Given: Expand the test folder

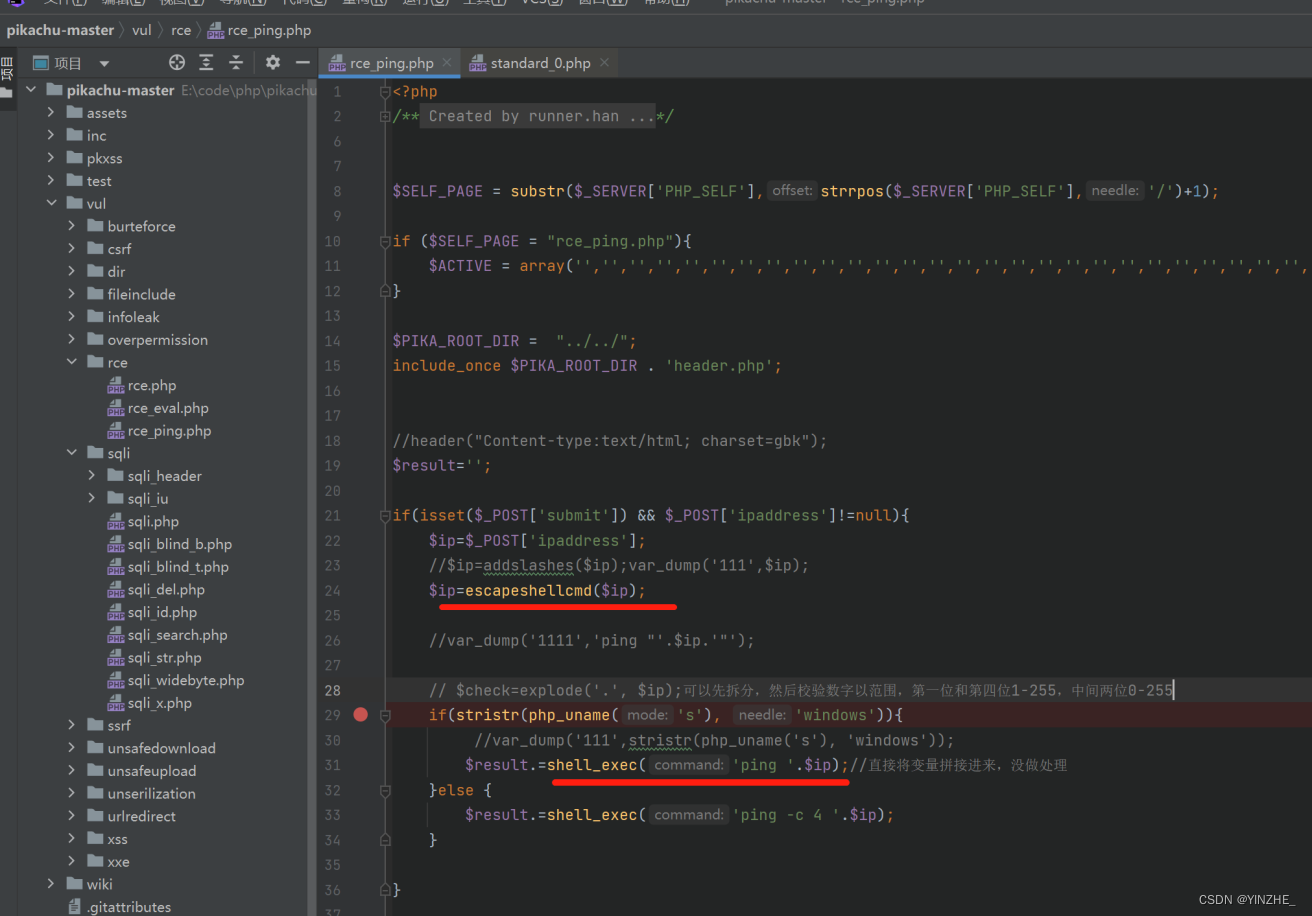Looking at the screenshot, I should [x=51, y=181].
